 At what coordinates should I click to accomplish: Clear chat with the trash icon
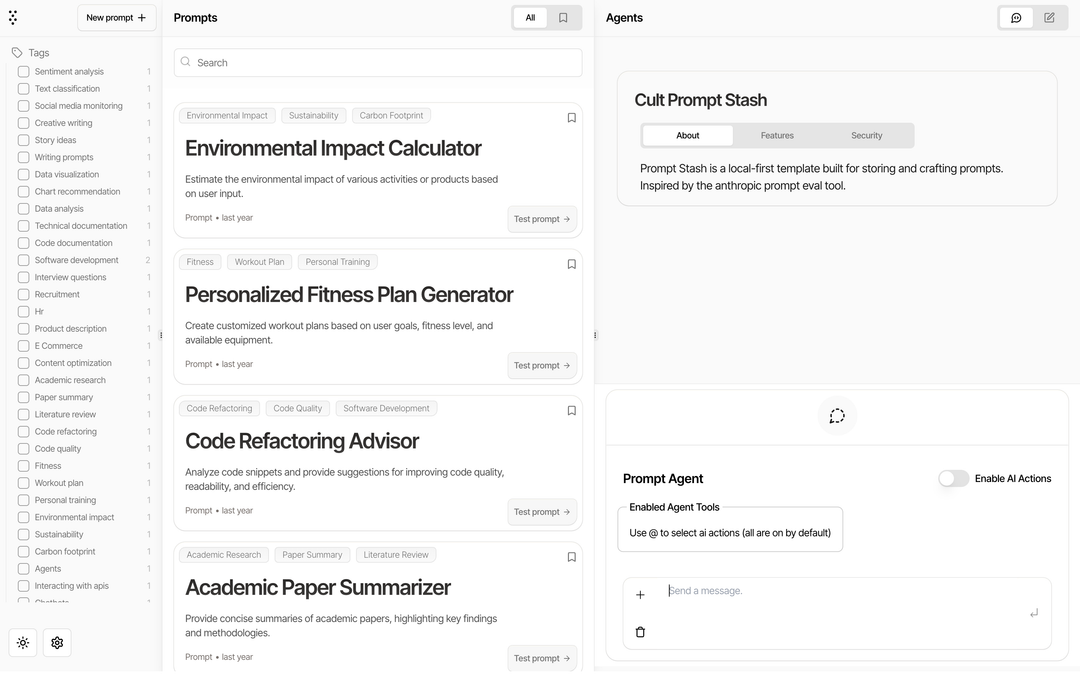(x=640, y=632)
